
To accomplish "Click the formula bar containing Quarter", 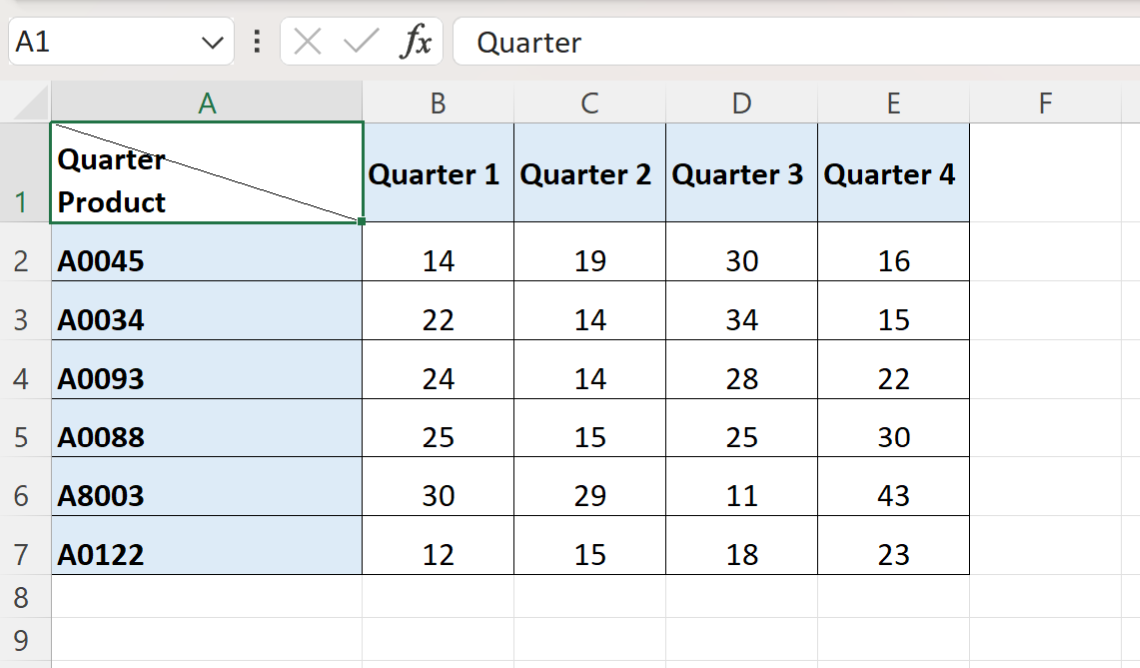I will click(x=796, y=41).
